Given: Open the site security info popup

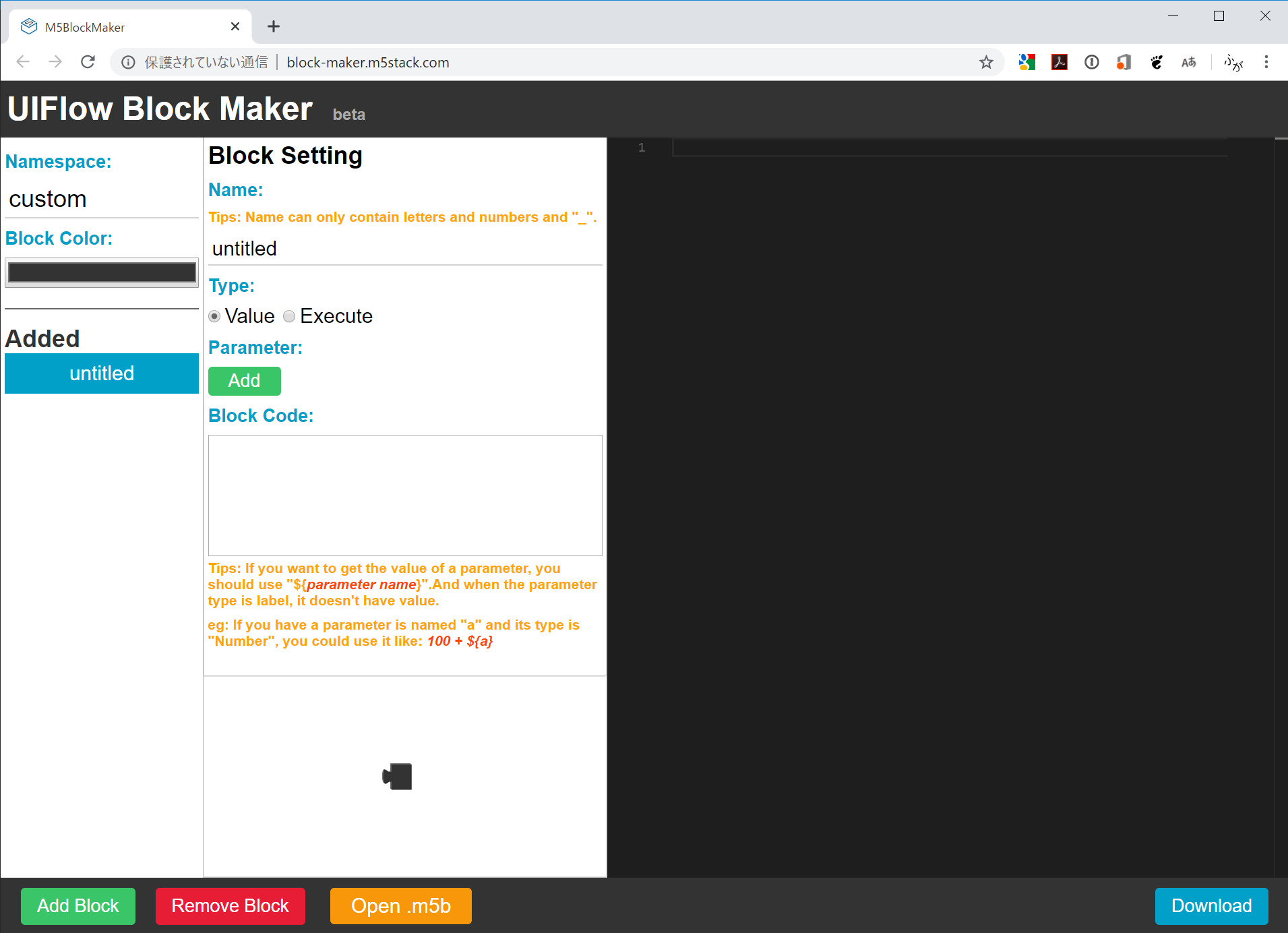Looking at the screenshot, I should pos(128,62).
